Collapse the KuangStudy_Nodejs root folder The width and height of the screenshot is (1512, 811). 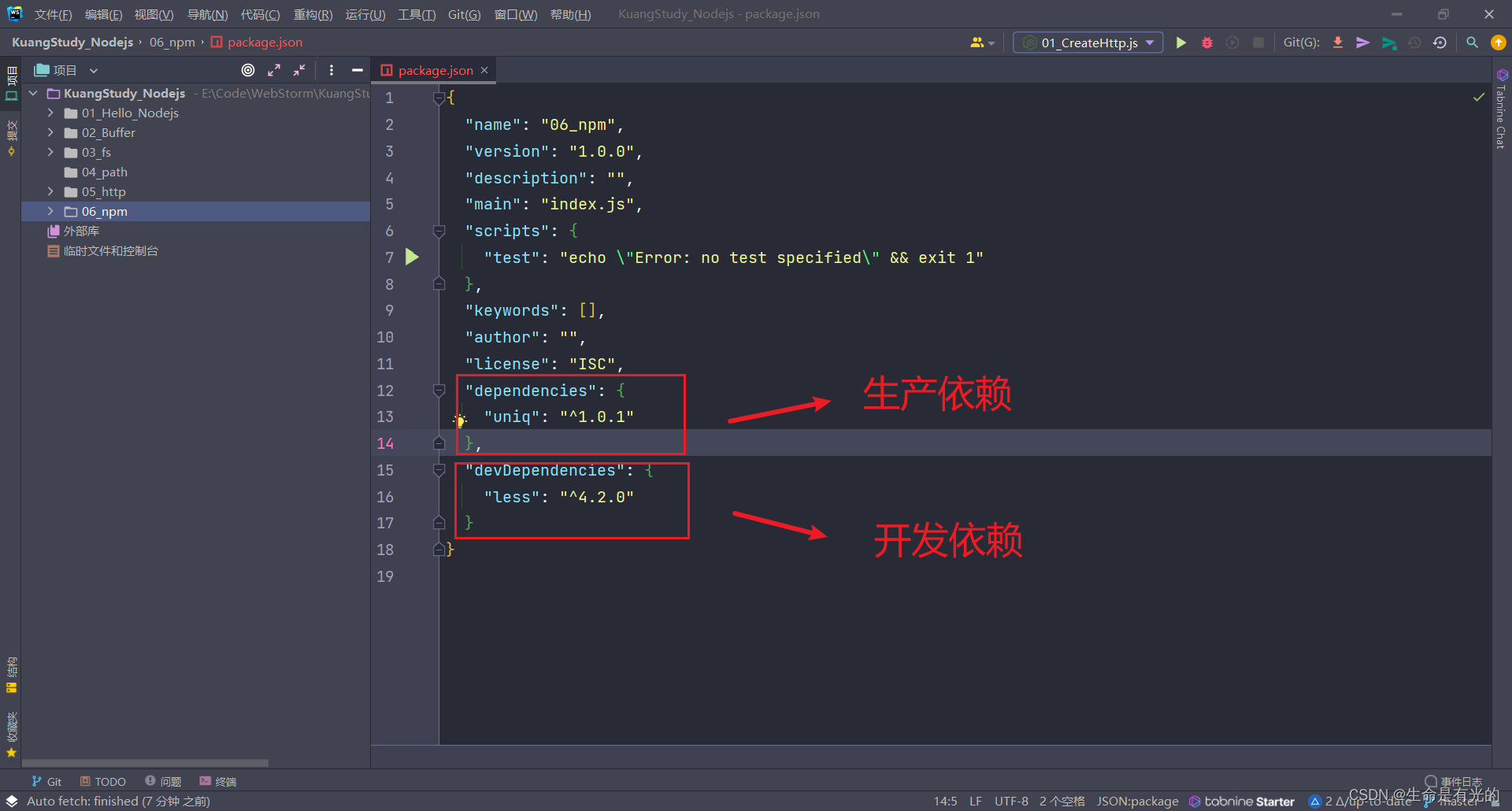[x=34, y=93]
